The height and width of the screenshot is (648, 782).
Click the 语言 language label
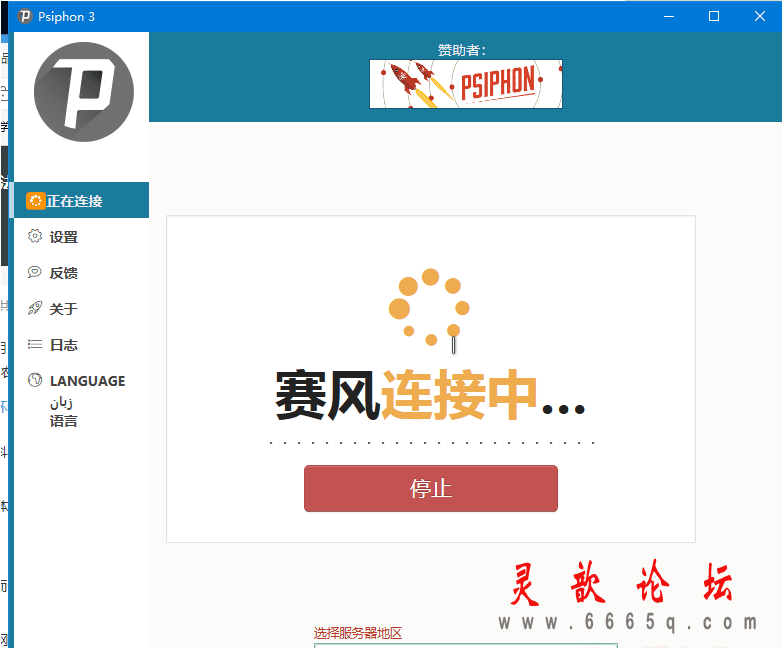click(x=63, y=421)
